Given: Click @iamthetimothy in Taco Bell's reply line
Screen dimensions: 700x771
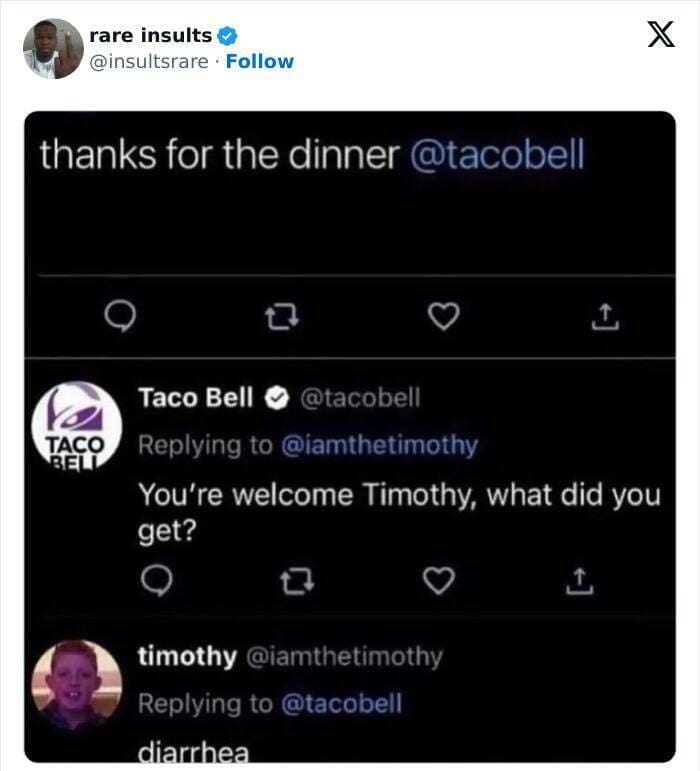Looking at the screenshot, I should tap(377, 445).
